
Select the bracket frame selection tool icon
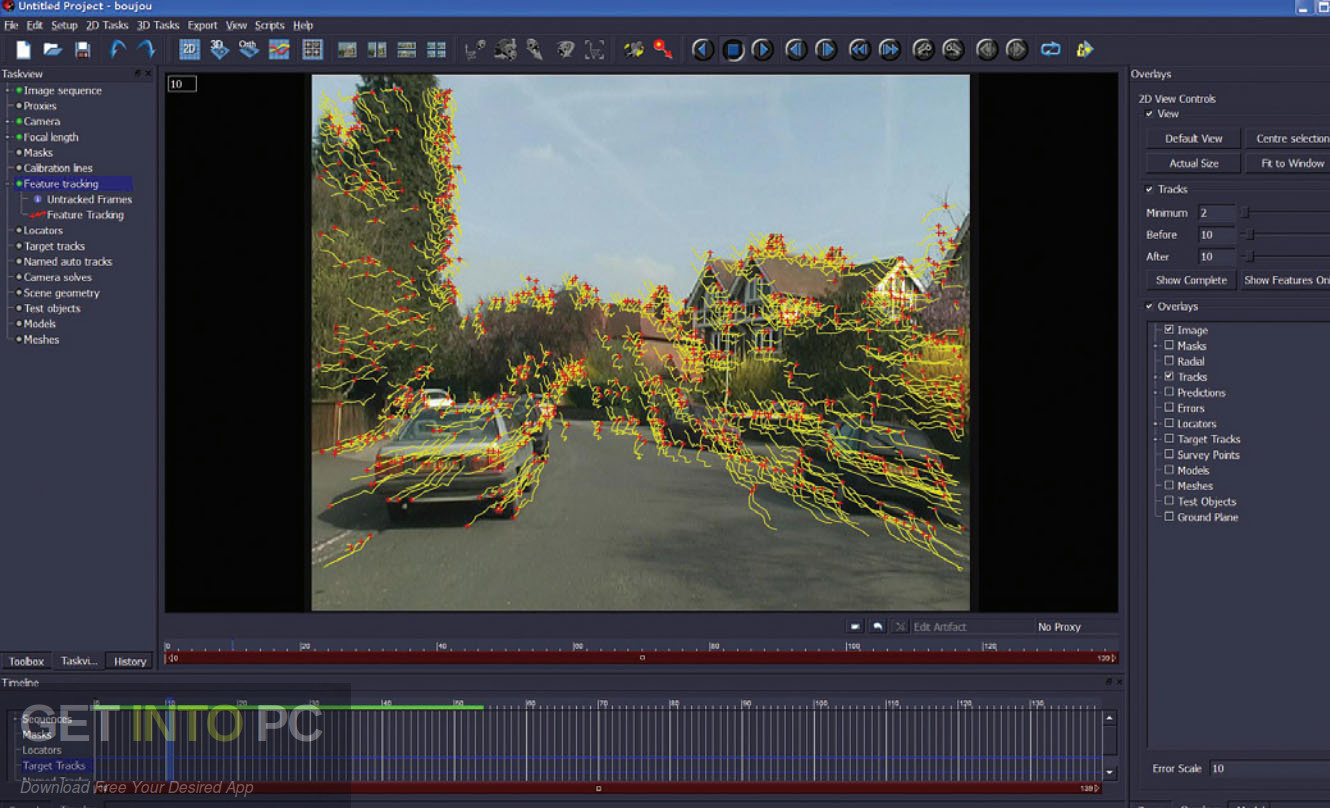595,49
